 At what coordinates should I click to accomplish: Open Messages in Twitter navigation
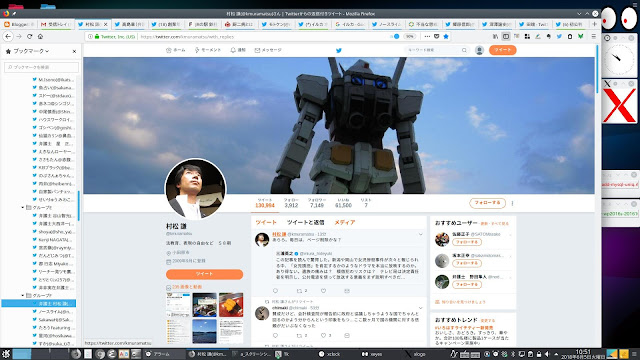268,50
